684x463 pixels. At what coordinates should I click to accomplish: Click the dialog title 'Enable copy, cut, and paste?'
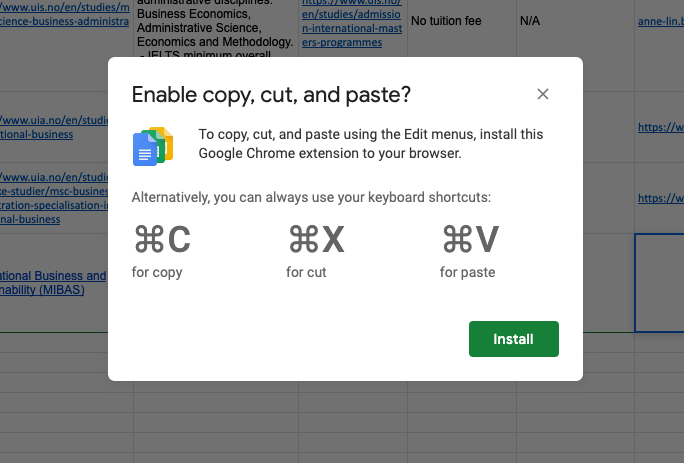(x=271, y=95)
